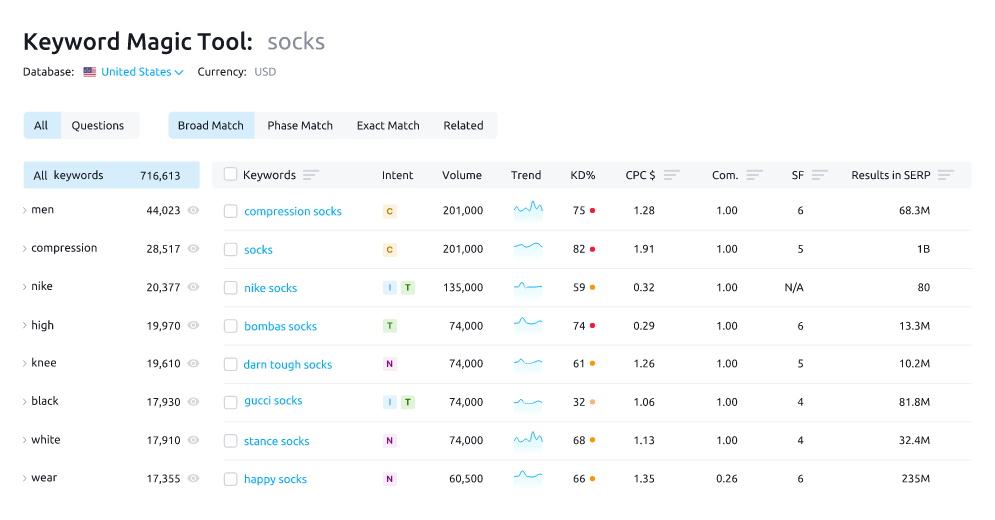Open the trend sparkline for compression socks
Screen dimensions: 995x520
coord(528,210)
